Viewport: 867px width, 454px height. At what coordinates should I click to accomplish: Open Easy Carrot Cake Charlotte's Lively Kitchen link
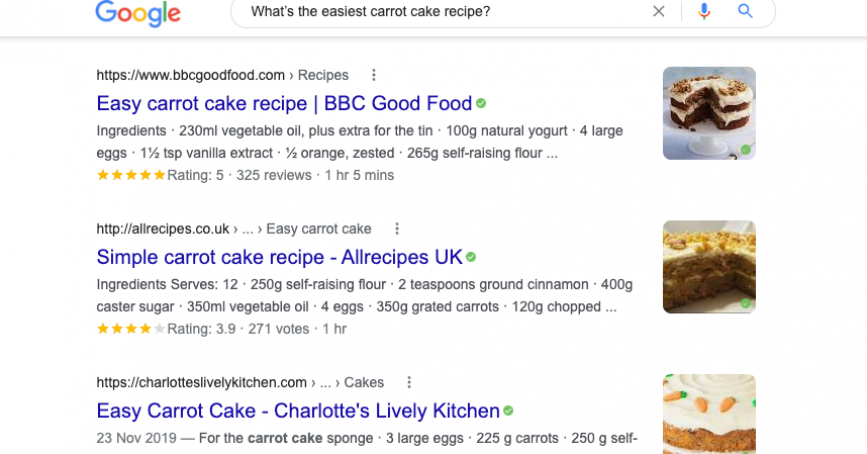(x=298, y=411)
